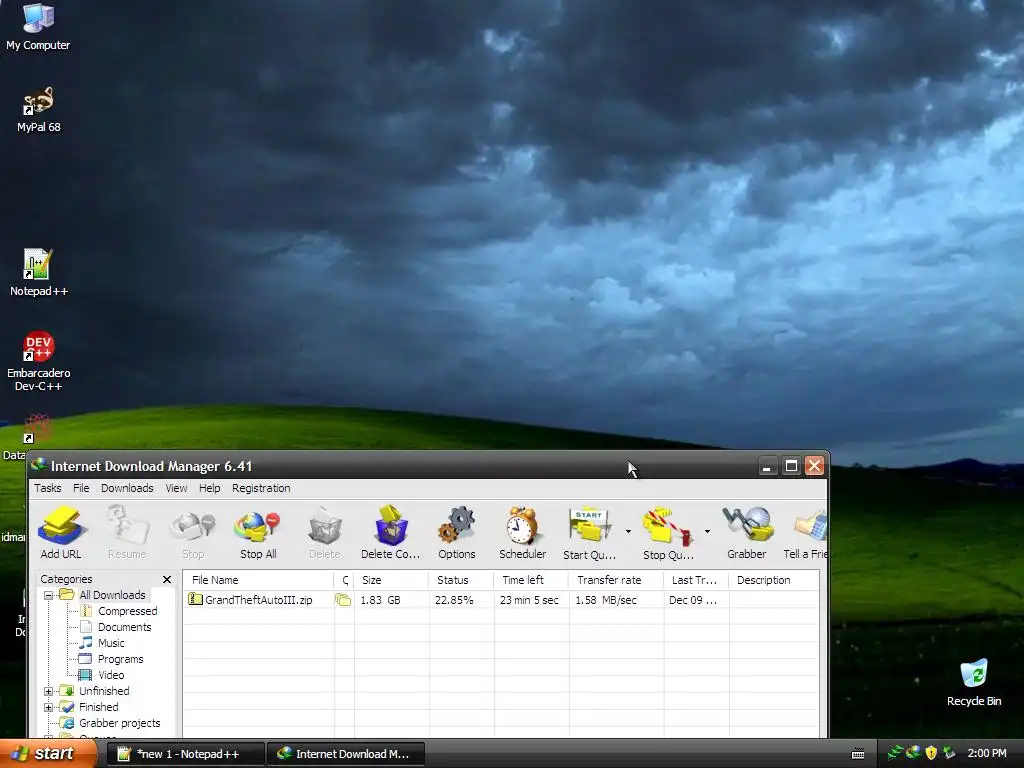Viewport: 1024px width, 768px height.
Task: Collapse the All Downloads tree node
Action: point(48,595)
